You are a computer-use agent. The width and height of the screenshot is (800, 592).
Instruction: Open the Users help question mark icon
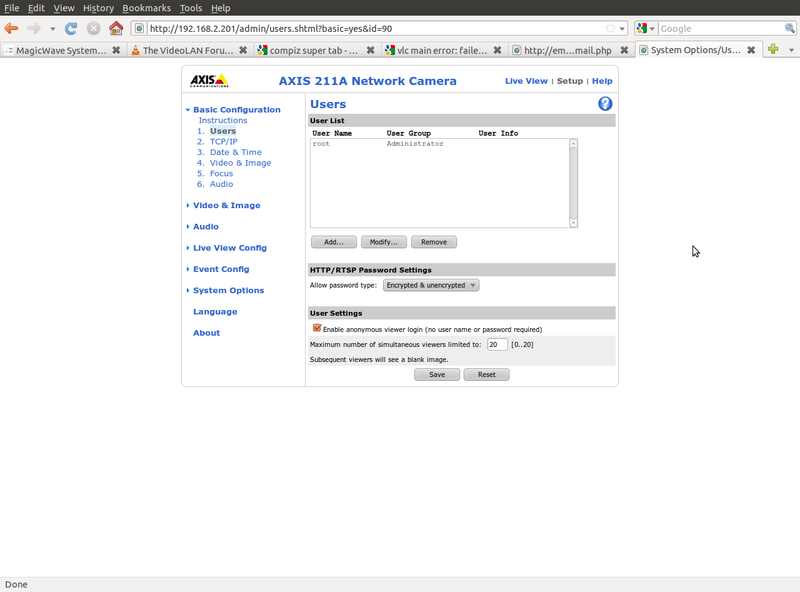pos(605,104)
